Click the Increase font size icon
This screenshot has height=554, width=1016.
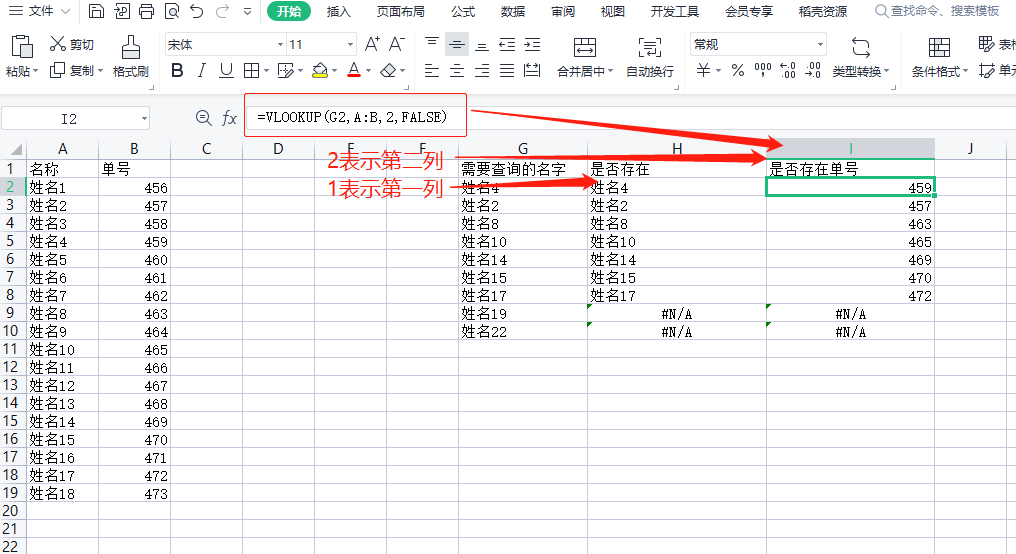(x=372, y=44)
